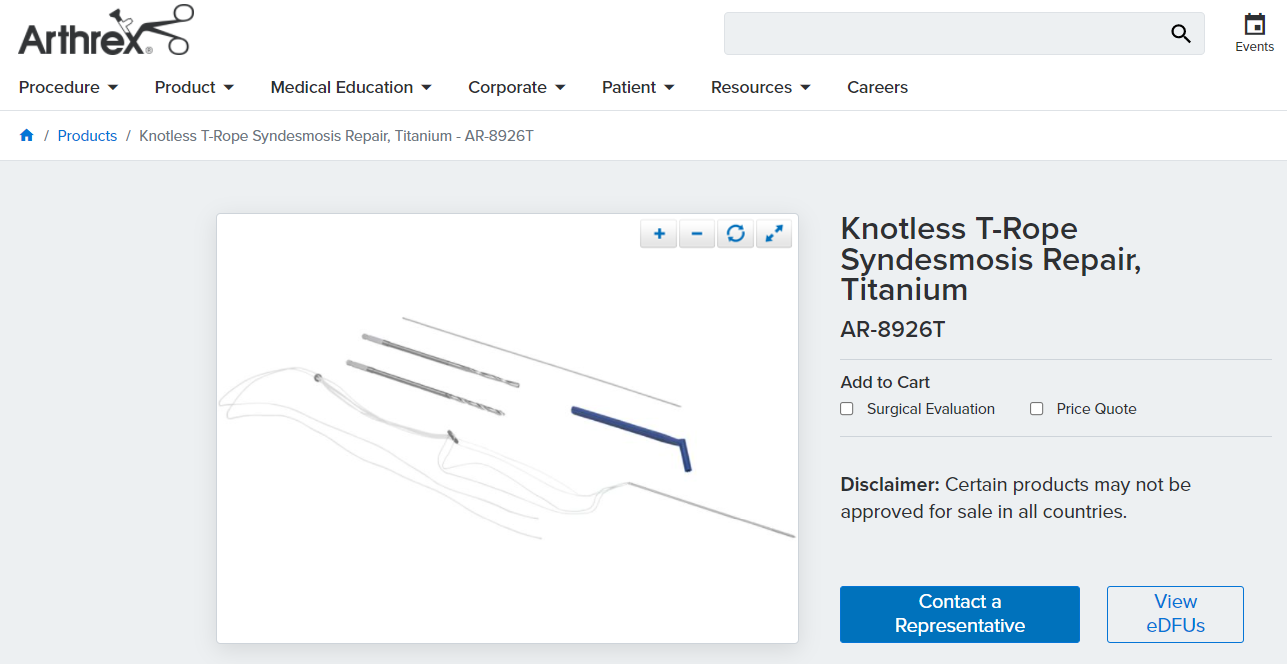Click into the search input field
1287x664 pixels.
[x=940, y=34]
